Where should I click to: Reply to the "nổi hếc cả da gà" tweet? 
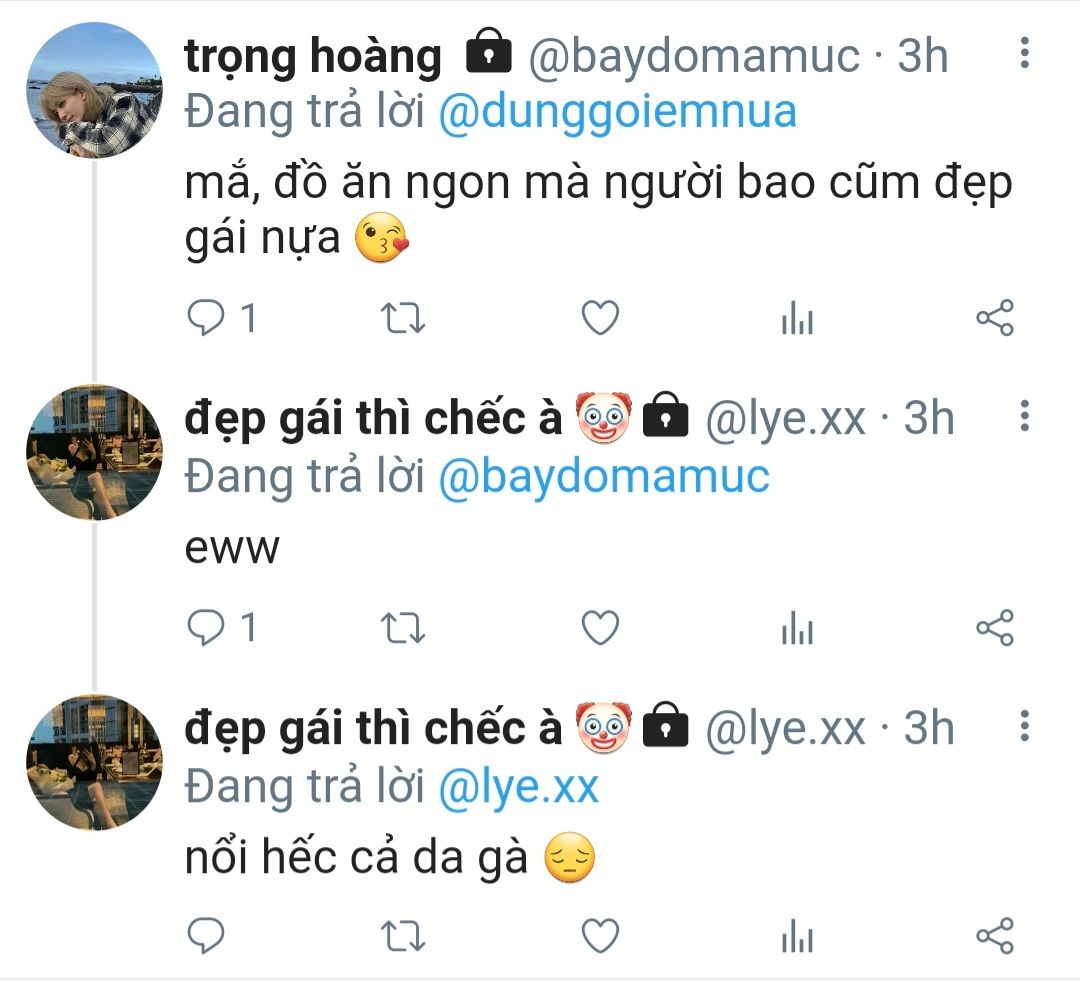(x=207, y=936)
